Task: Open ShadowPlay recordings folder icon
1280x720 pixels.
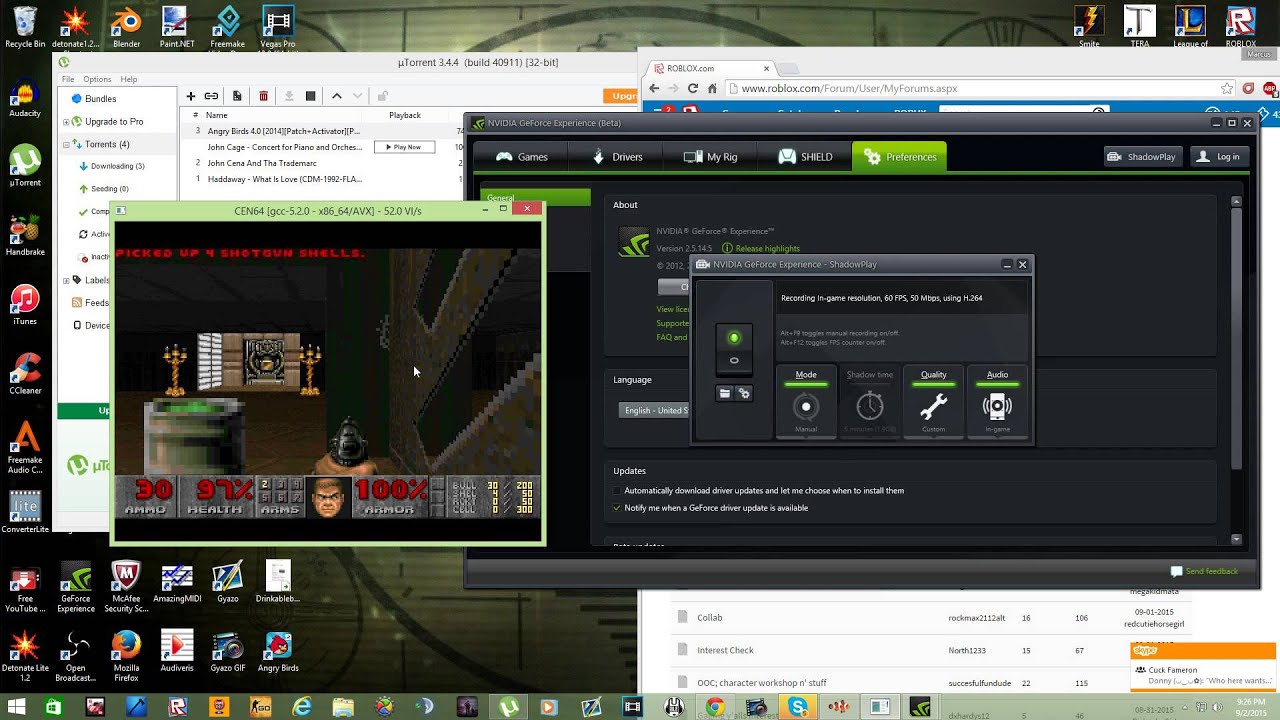Action: click(x=725, y=393)
